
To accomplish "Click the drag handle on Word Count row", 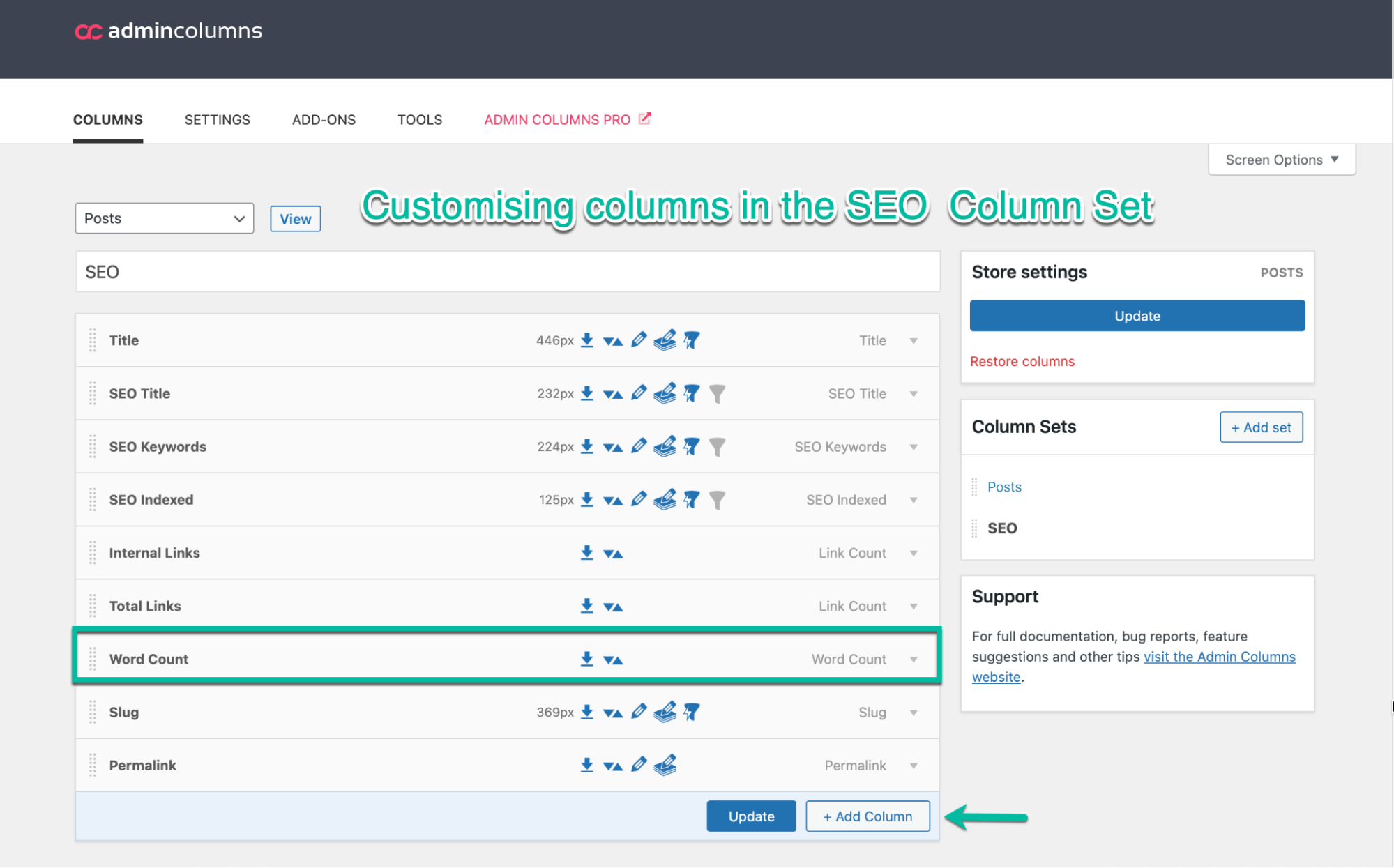I will (92, 658).
